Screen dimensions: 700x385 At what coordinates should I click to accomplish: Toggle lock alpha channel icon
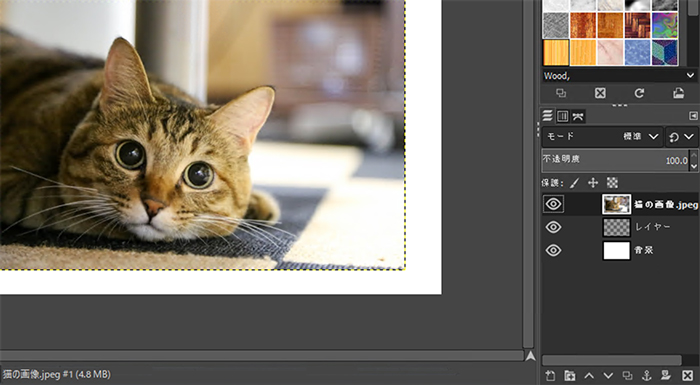tap(612, 183)
